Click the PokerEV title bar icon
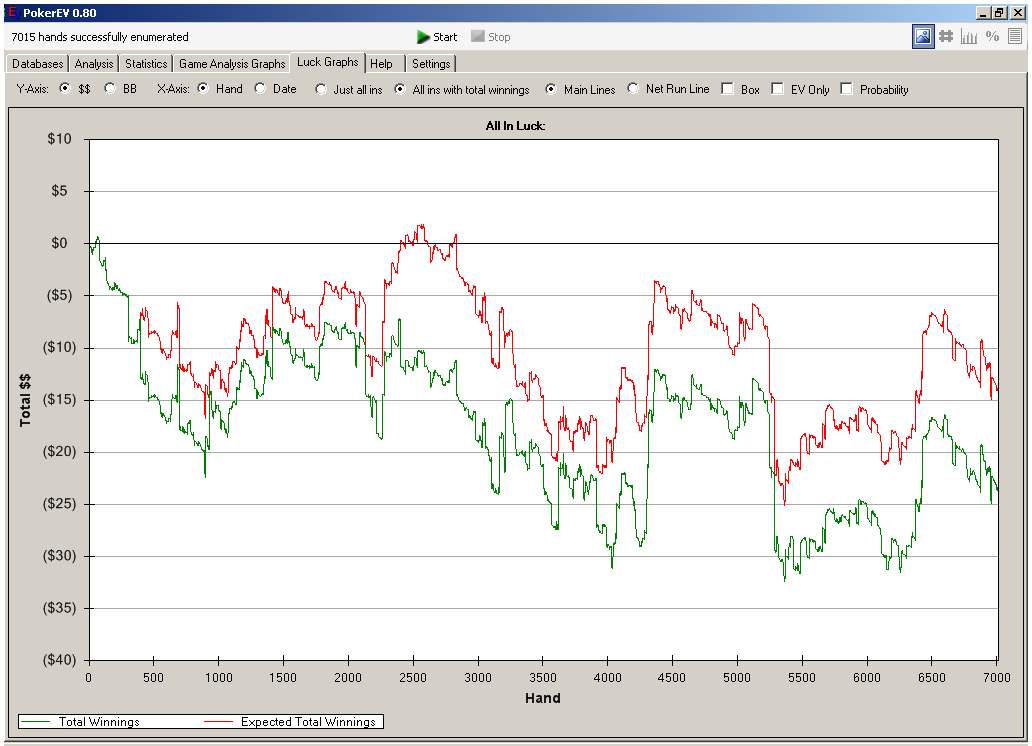The image size is (1032, 746). point(12,11)
